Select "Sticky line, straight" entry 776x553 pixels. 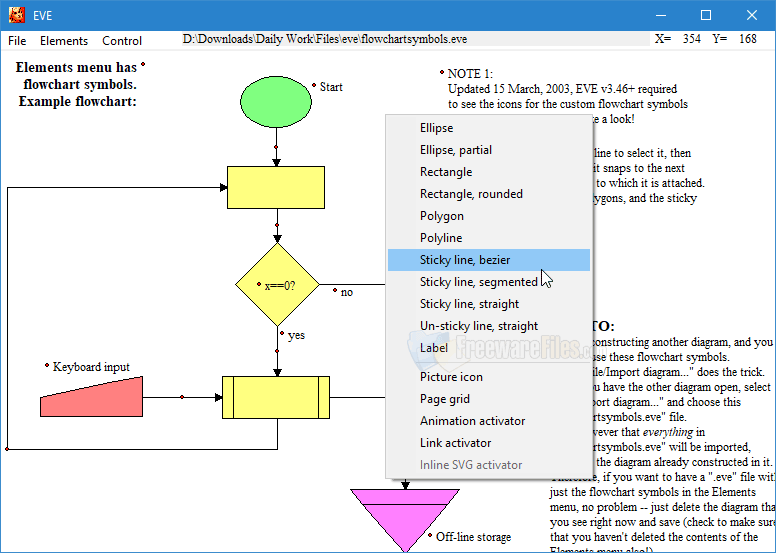[x=488, y=303]
